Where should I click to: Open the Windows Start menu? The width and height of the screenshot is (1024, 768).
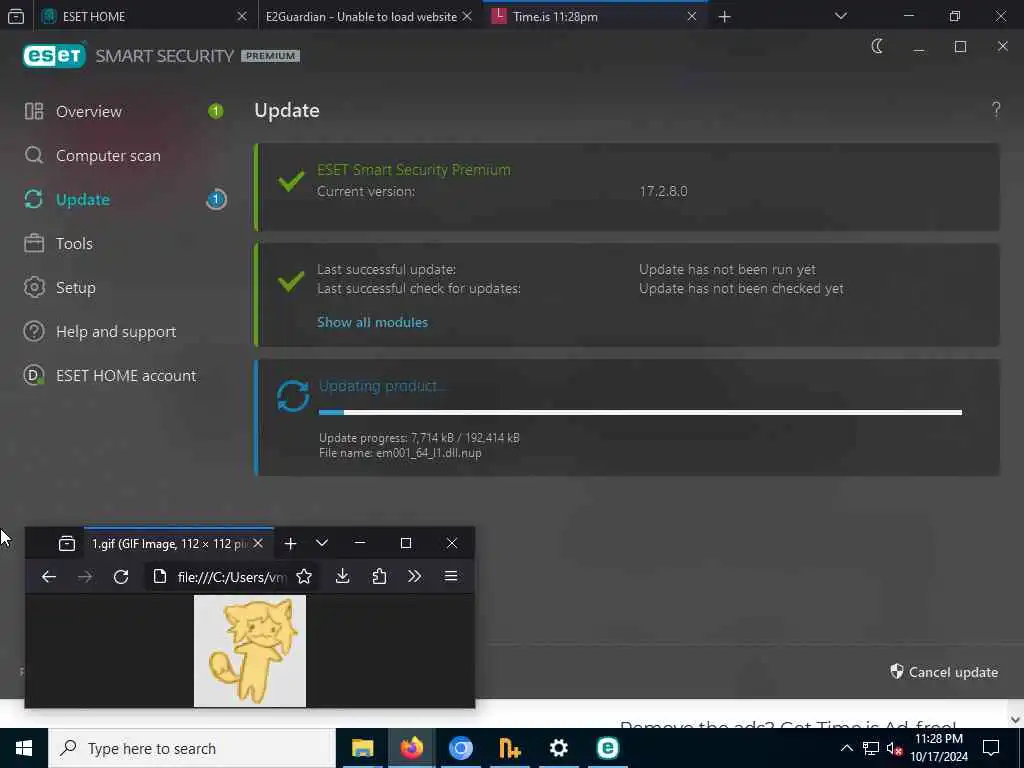pos(24,748)
